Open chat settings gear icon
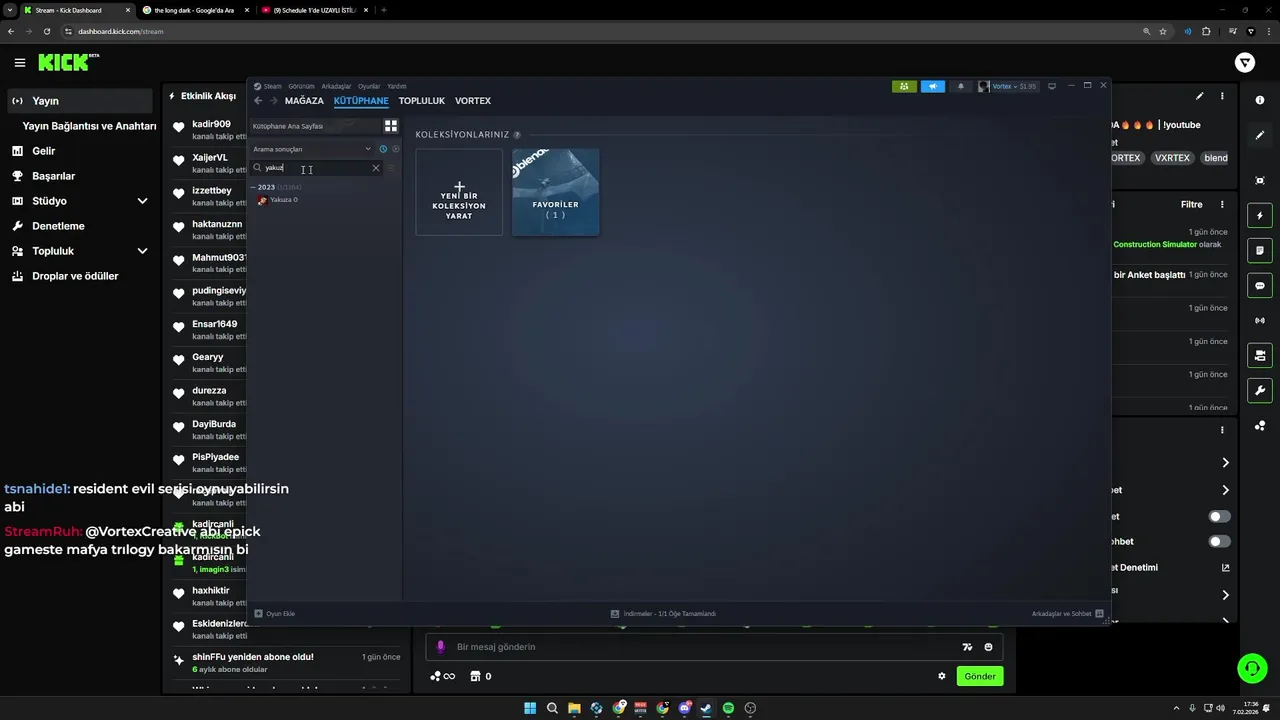 (x=942, y=676)
